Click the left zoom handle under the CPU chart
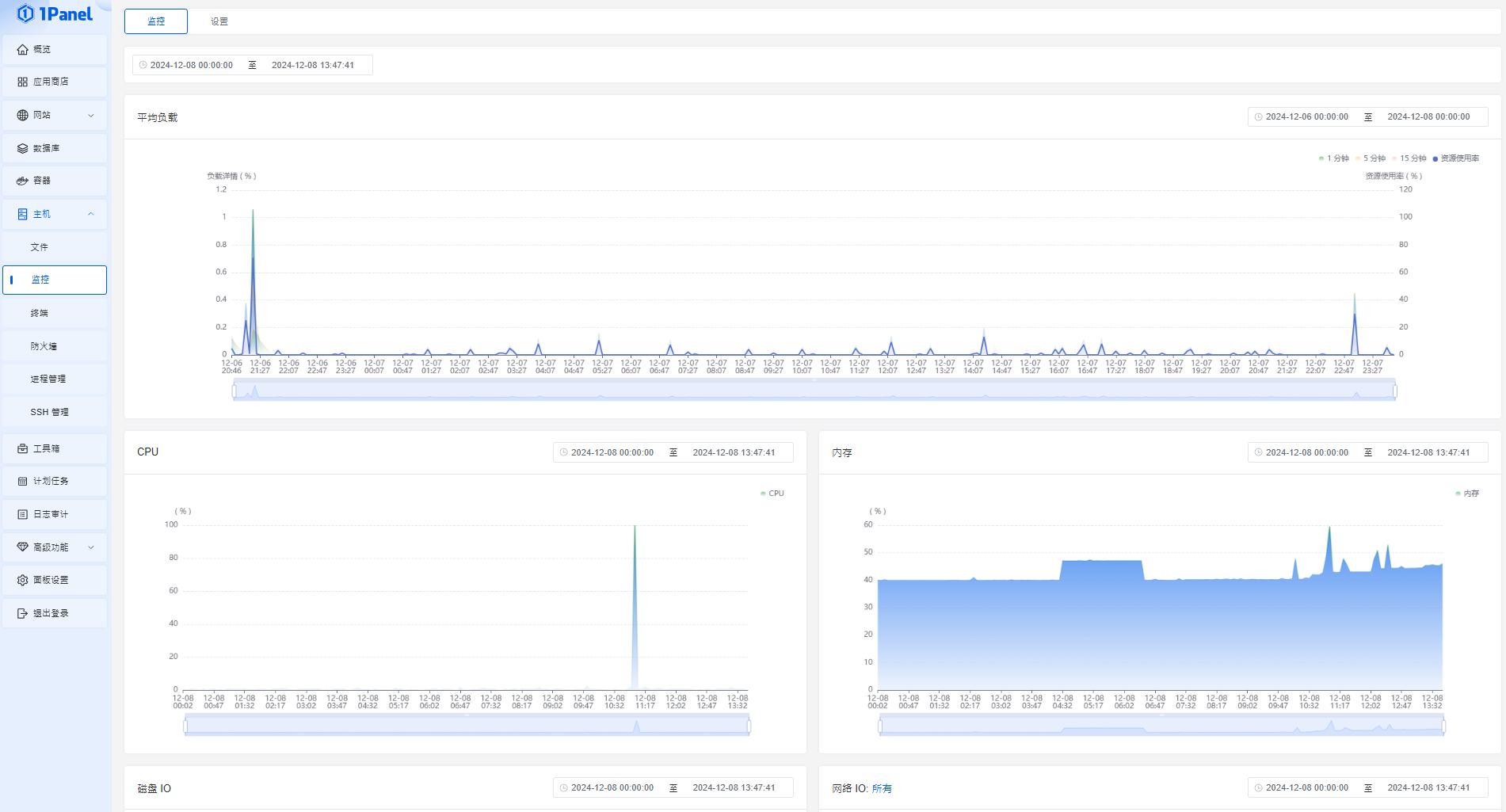Viewport: 1506px width, 812px height. pyautogui.click(x=185, y=726)
